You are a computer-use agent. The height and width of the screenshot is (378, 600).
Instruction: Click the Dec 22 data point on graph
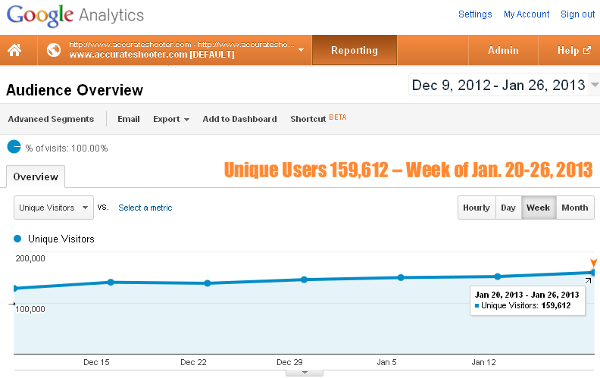pyautogui.click(x=207, y=284)
